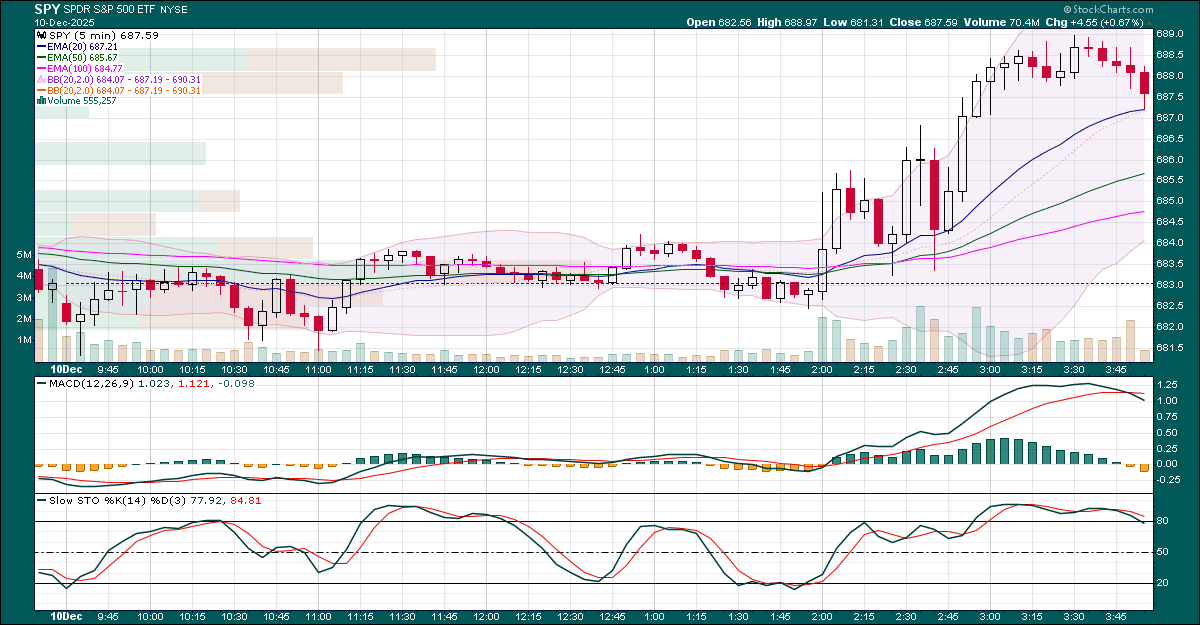1200x625 pixels.
Task: Click the ©StockCharts.com watermark link
Action: coord(1109,9)
